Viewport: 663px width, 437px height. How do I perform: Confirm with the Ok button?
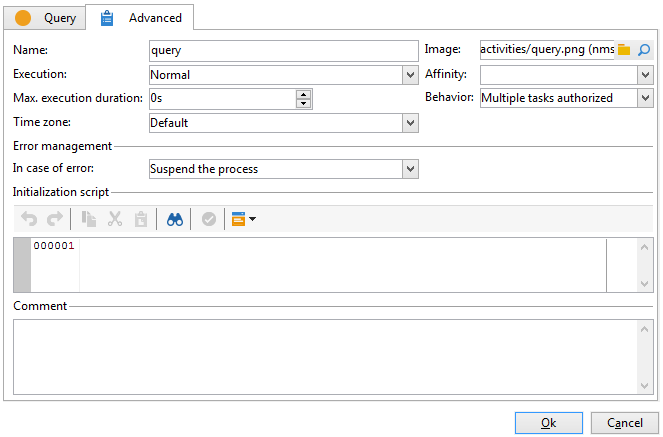coord(548,423)
